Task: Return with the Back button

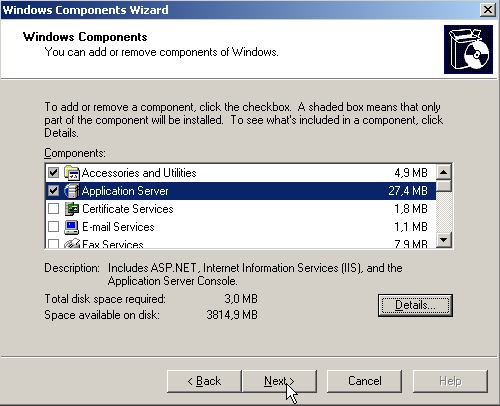Action: coord(204,381)
